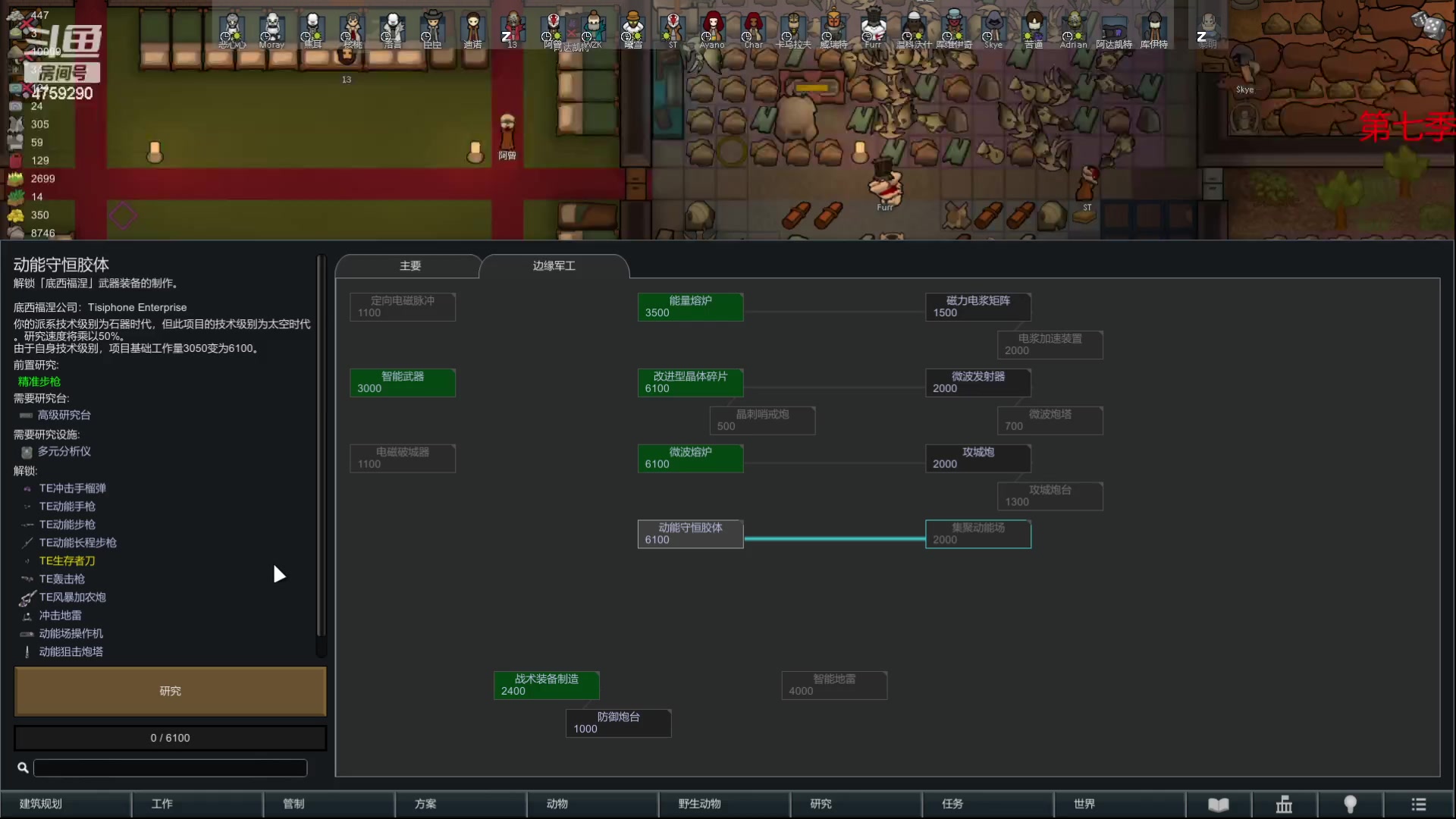1456x819 pixels.
Task: Open the 动物 animals menu
Action: click(x=593, y=804)
